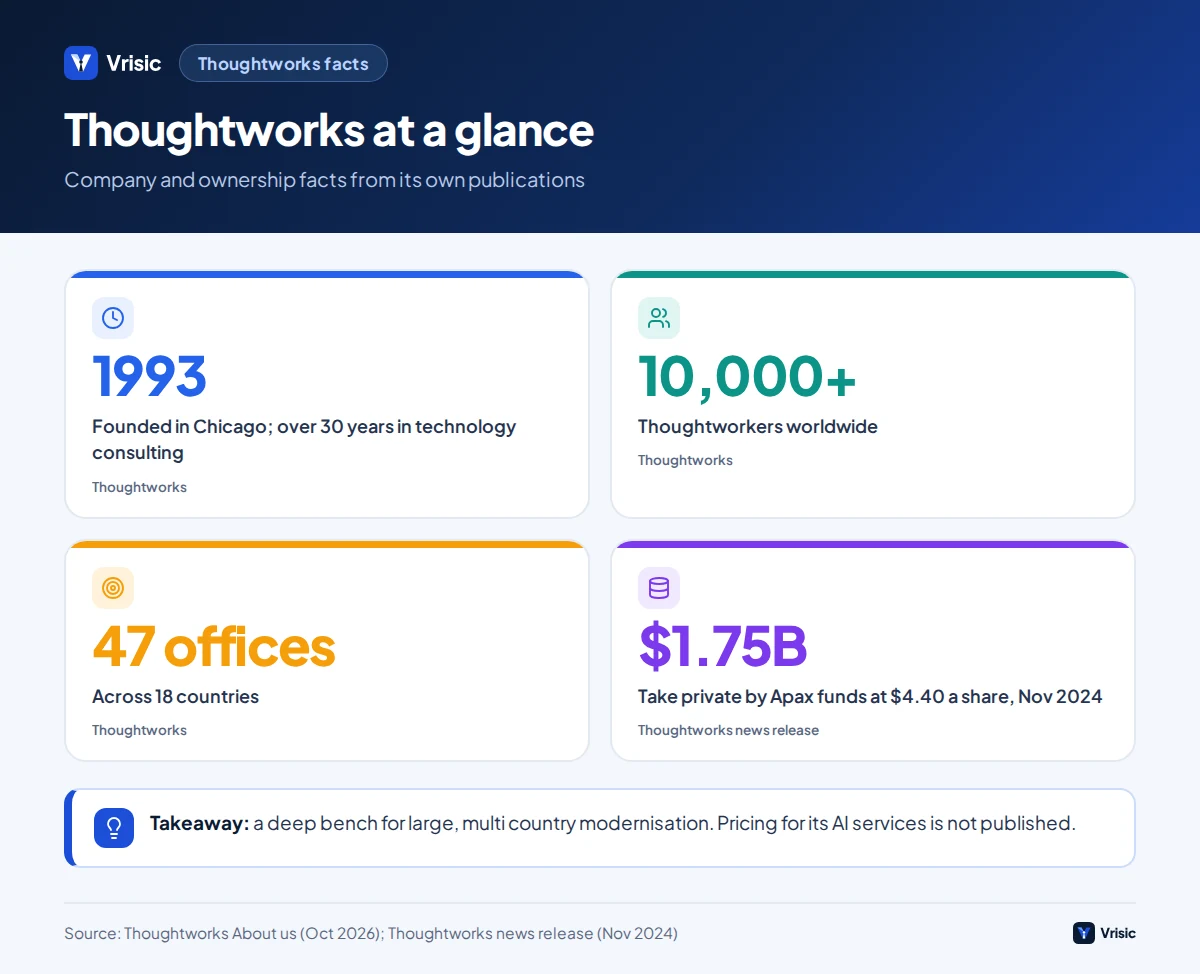The image size is (1200, 974).
Task: Click 'Thoughtworks' source under 10,000+ card
Action: coord(685,461)
